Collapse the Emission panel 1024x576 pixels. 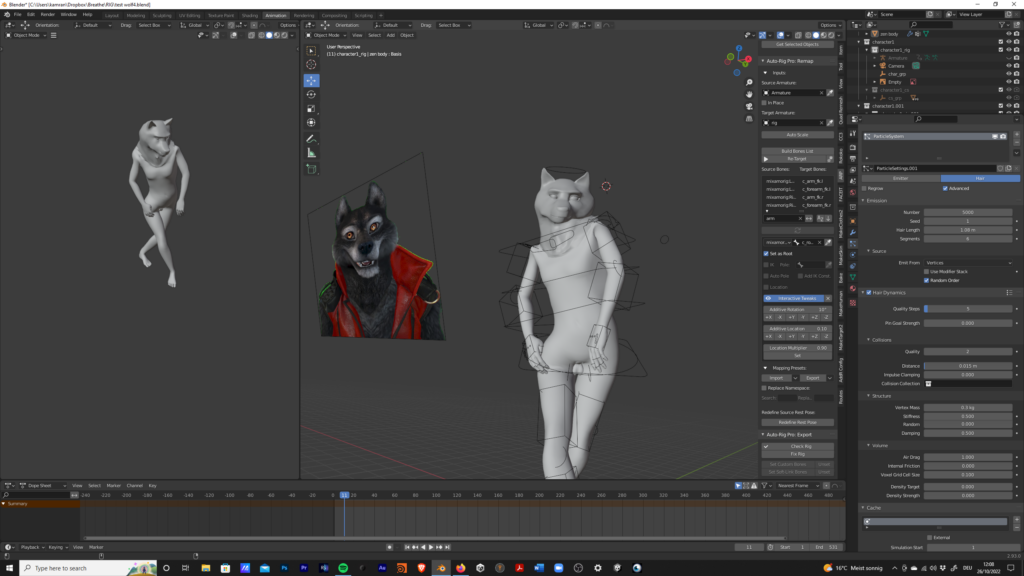pos(863,200)
